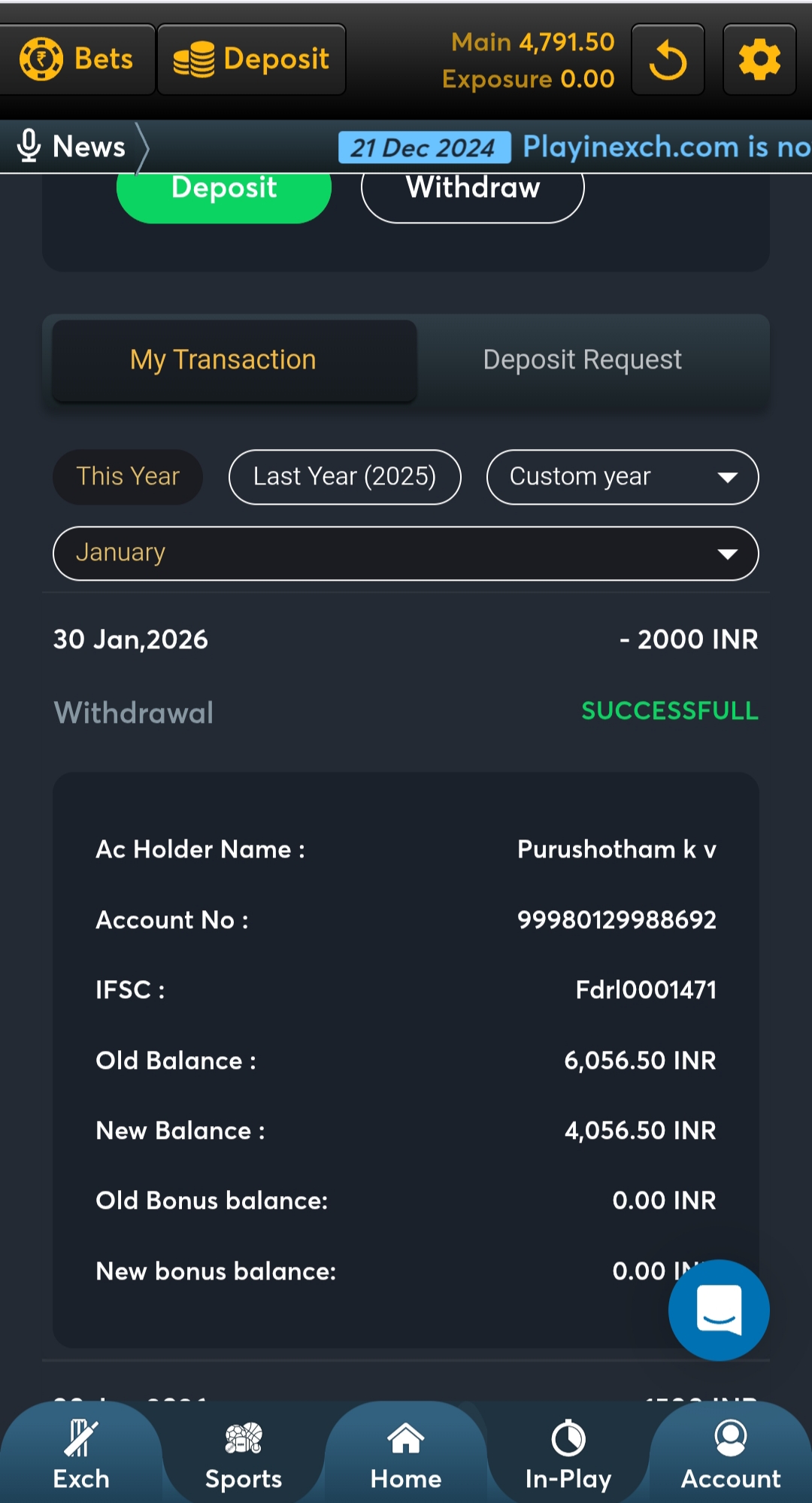Screen dimensions: 812x1503
Task: Open the Account profile icon
Action: (731, 1438)
